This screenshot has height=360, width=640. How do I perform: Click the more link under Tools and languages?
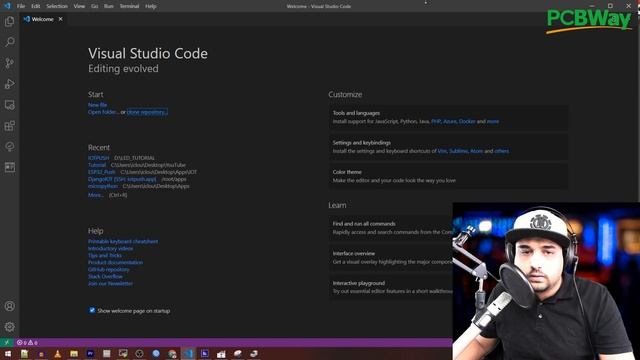[x=493, y=121]
